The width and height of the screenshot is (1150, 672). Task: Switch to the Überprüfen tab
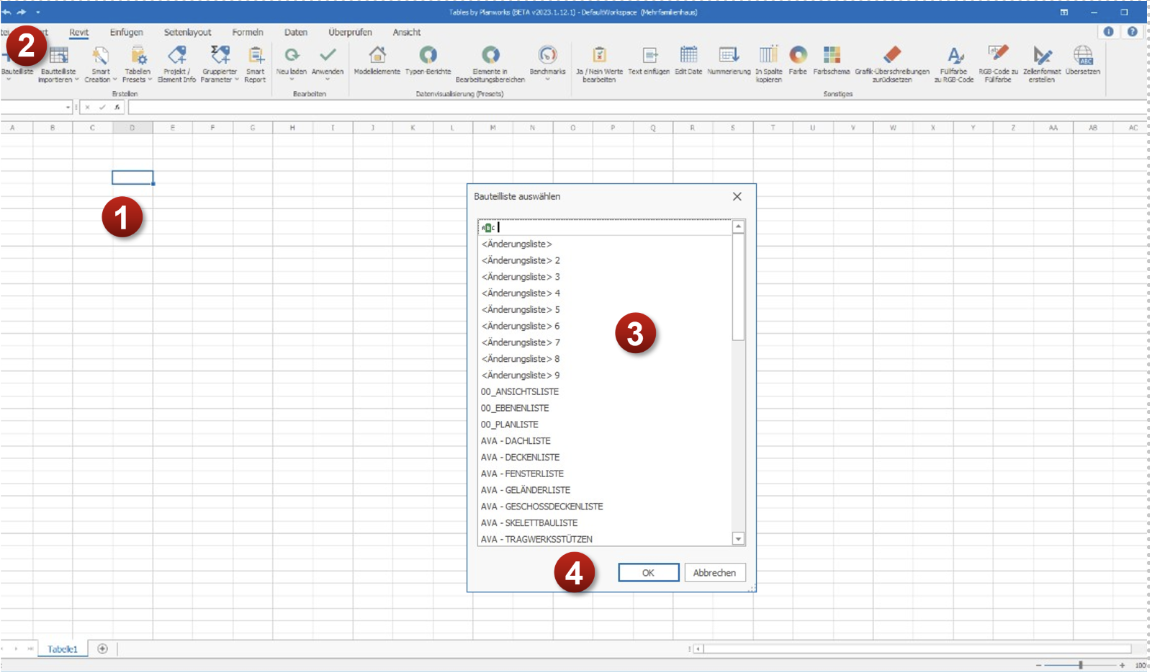point(350,32)
